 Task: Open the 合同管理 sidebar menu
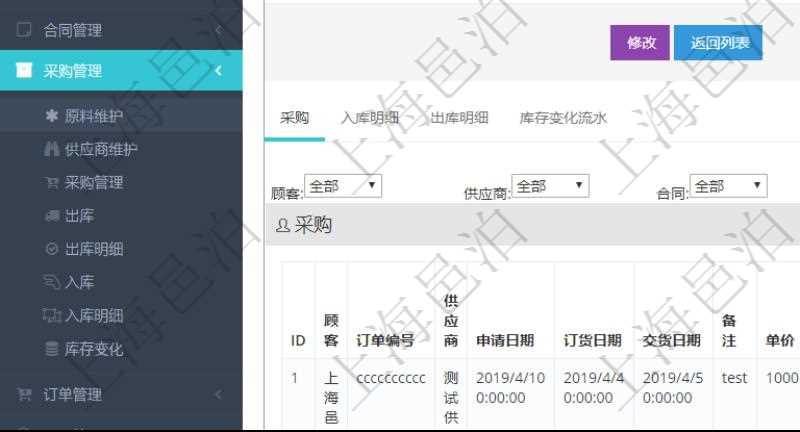[121, 30]
